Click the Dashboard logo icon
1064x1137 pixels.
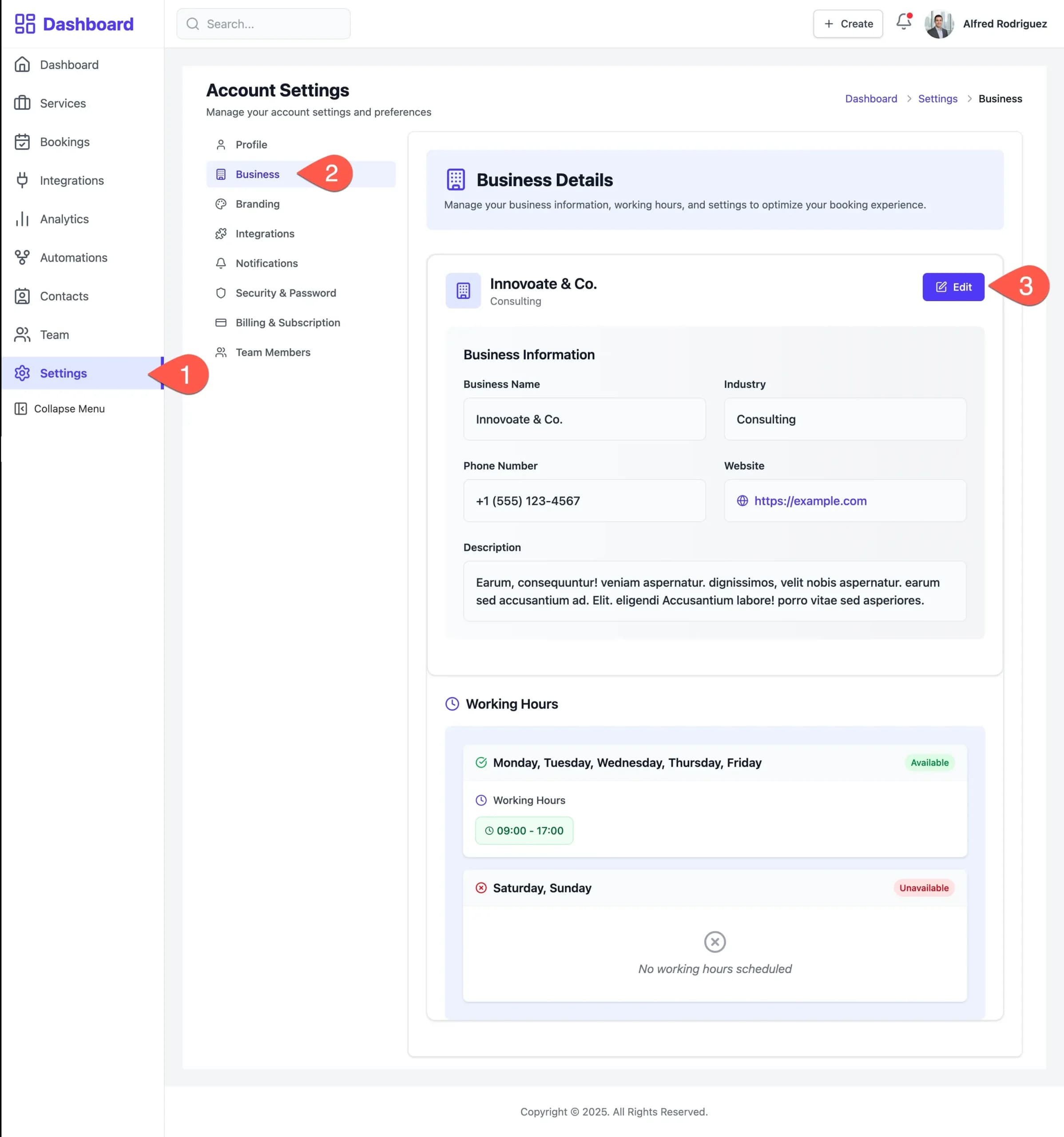tap(24, 24)
